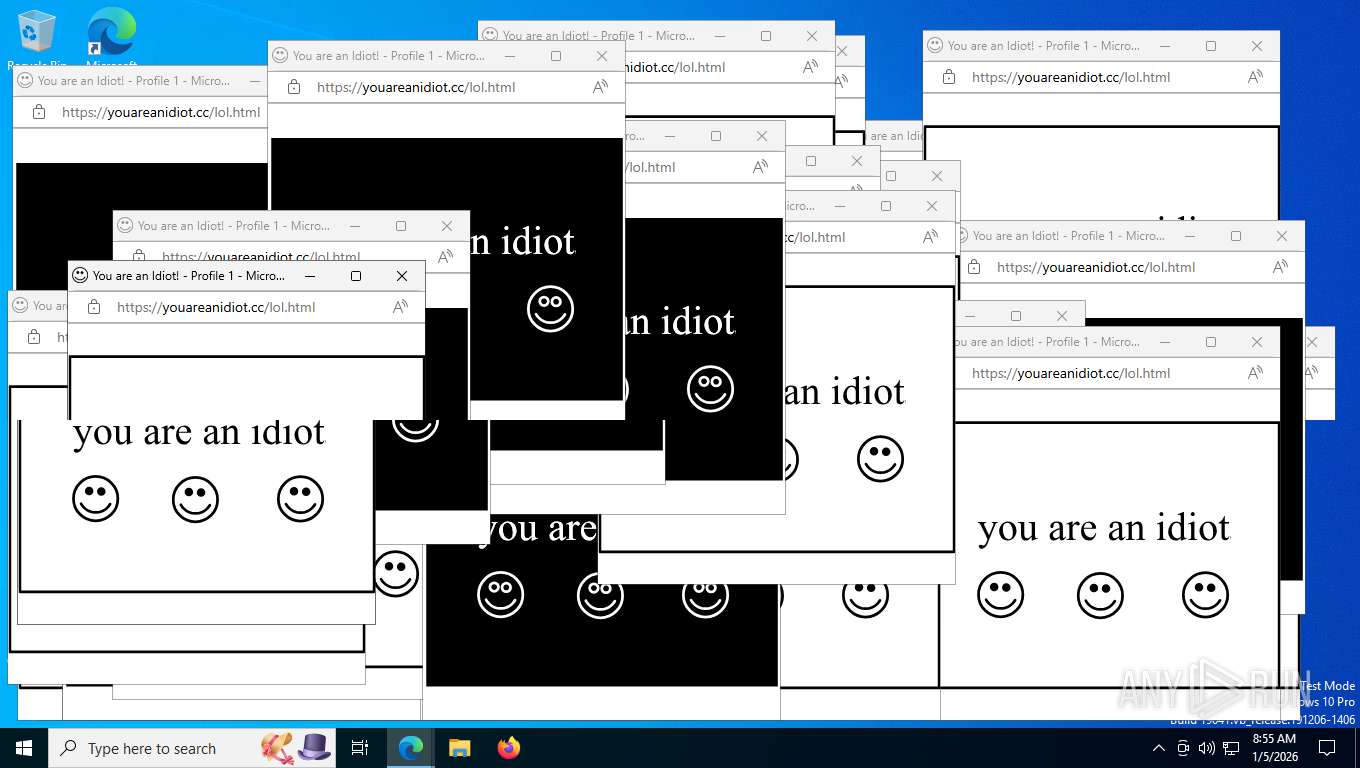Open the Meet Now tray icon

(x=1183, y=748)
